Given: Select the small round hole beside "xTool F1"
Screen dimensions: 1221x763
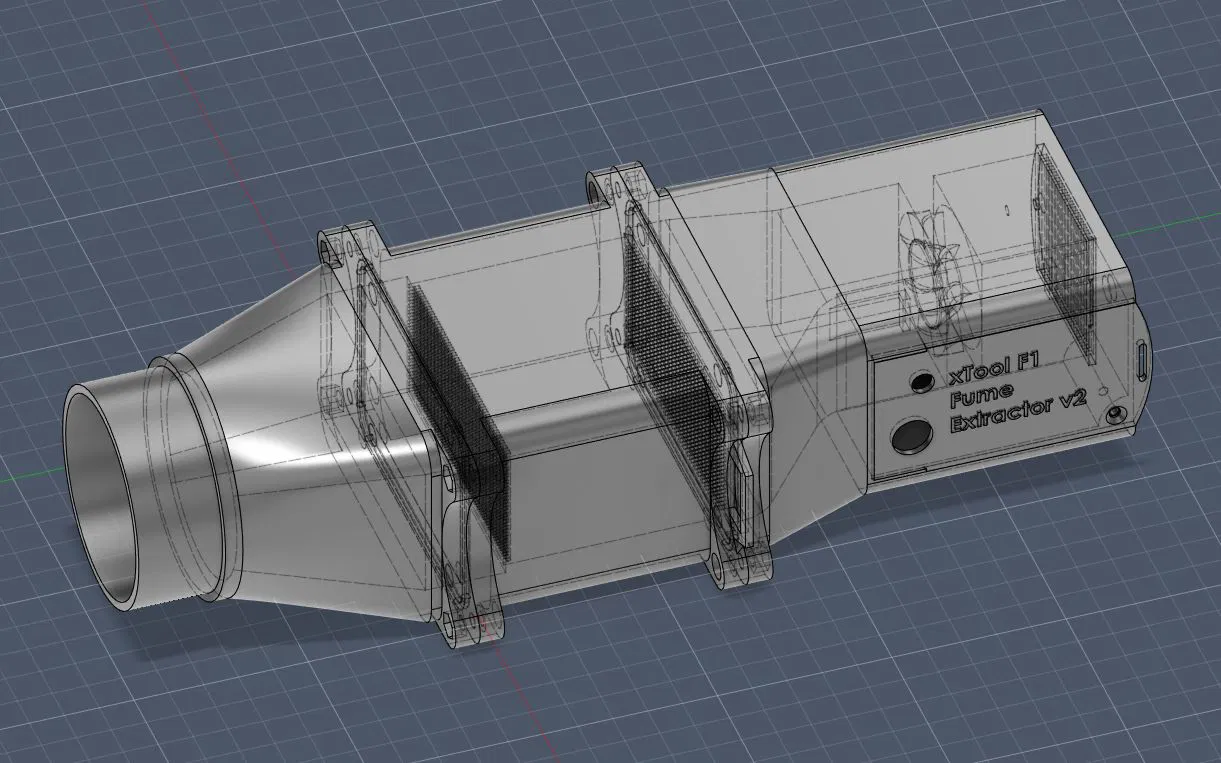Looking at the screenshot, I should pos(920,381).
